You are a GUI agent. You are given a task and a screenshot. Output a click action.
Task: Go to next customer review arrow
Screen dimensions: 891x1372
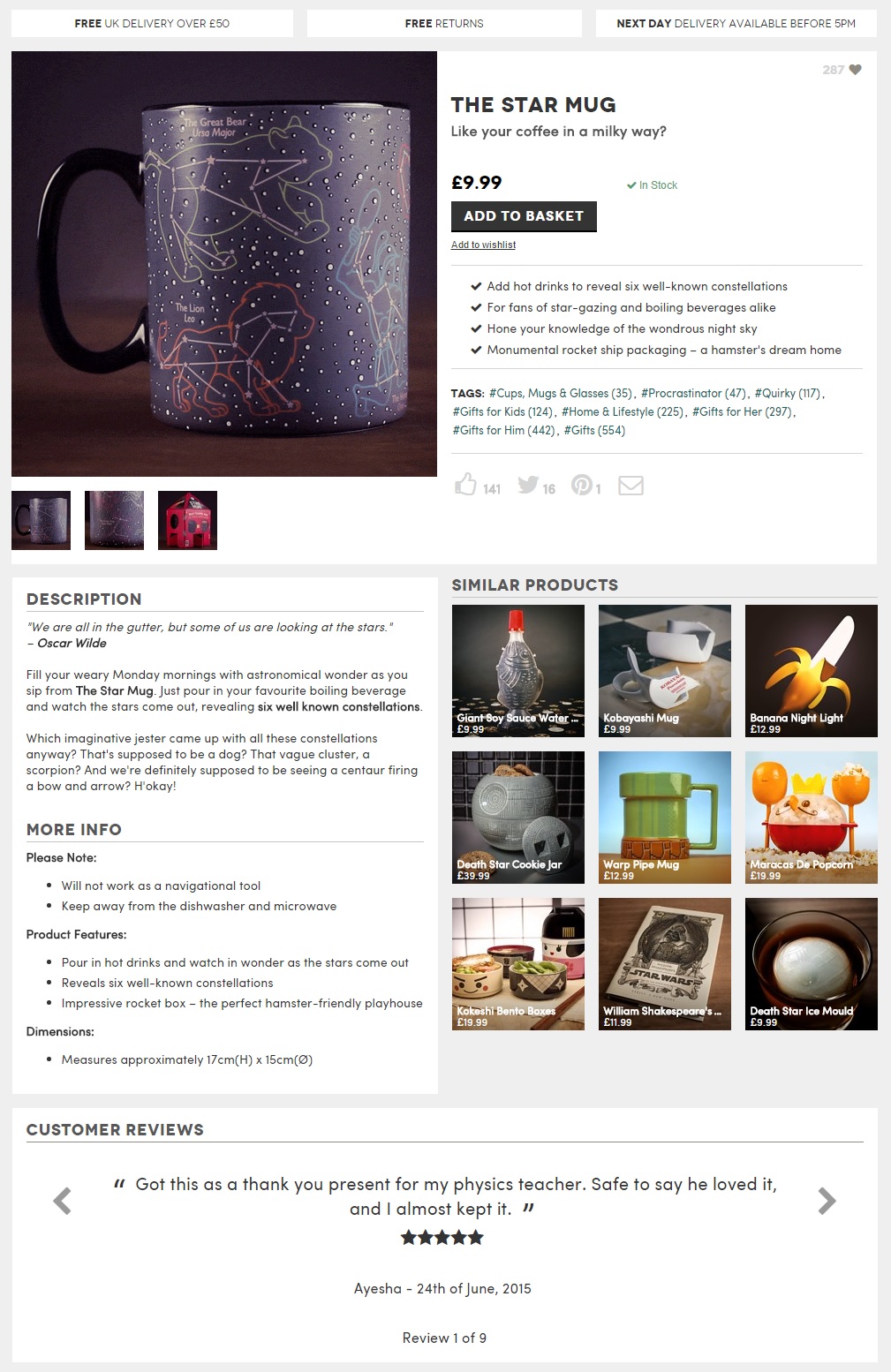tap(827, 1201)
